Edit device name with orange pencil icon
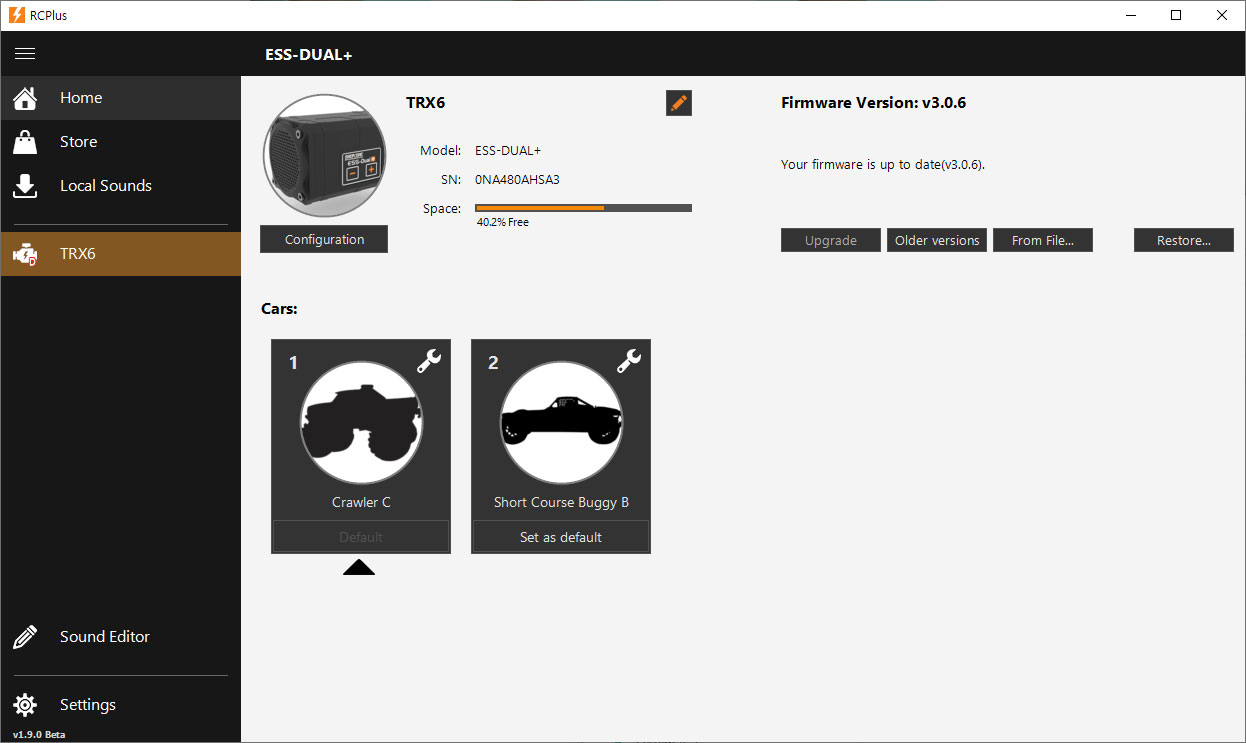 coord(679,103)
